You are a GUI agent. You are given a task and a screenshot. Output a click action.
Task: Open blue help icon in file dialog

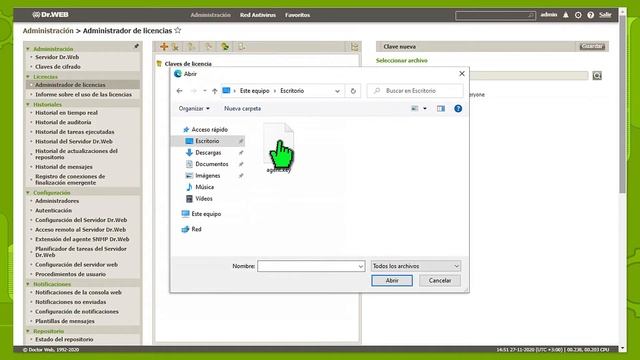click(458, 109)
